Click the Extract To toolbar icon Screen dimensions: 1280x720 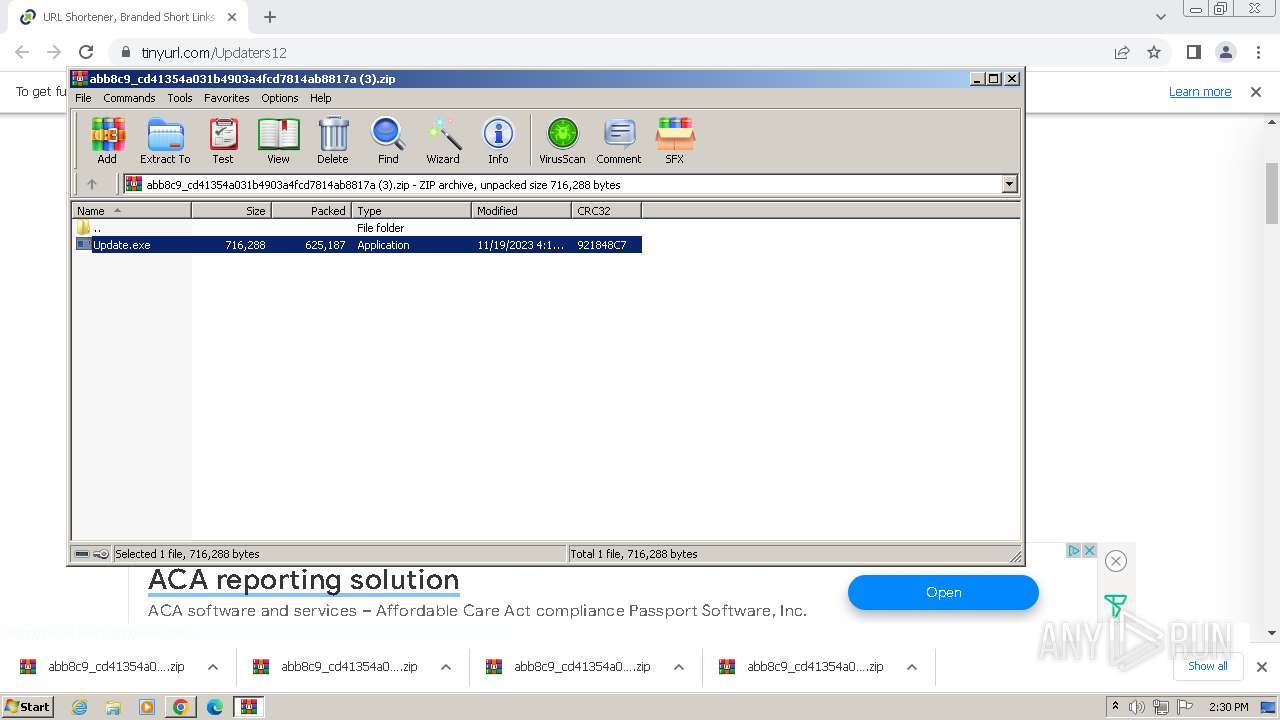click(x=165, y=140)
